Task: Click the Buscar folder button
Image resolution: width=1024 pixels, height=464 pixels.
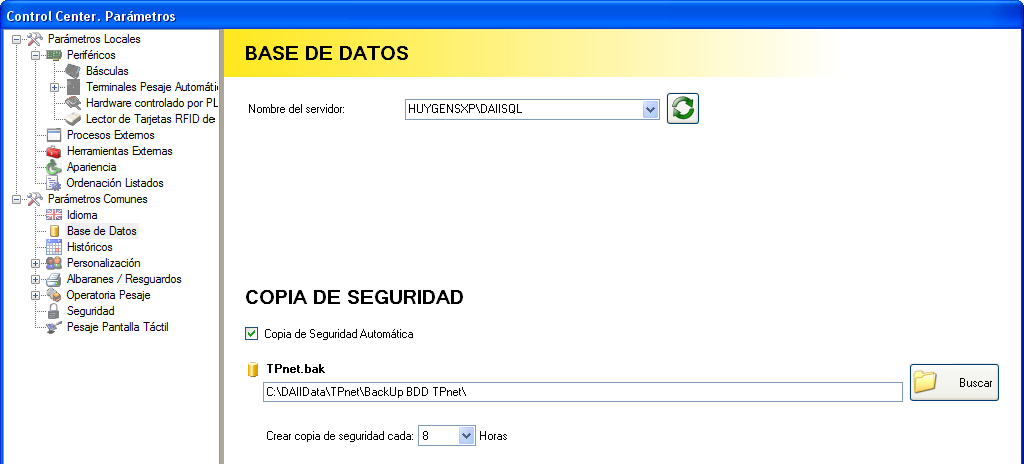Action: pos(954,383)
